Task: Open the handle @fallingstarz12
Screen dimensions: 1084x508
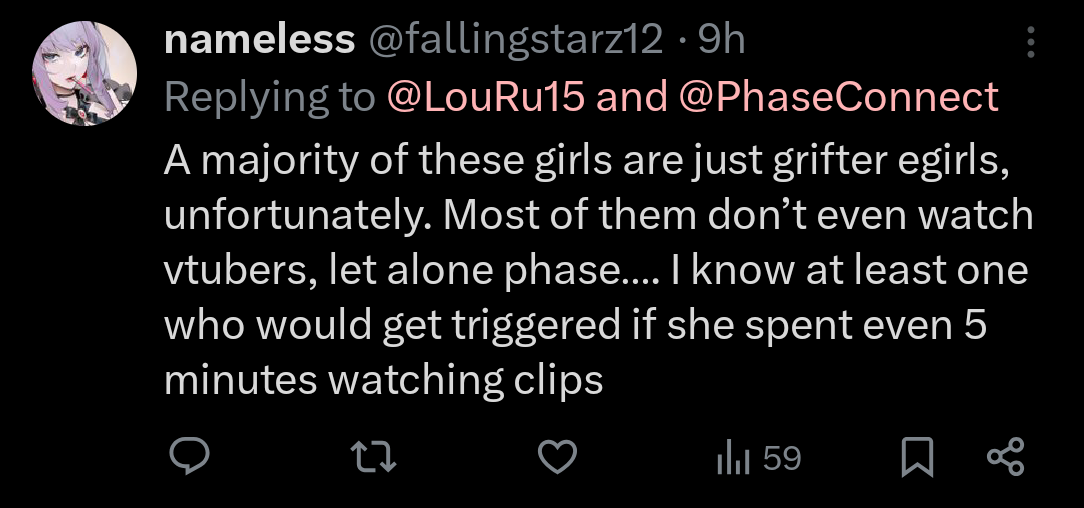Action: point(516,40)
